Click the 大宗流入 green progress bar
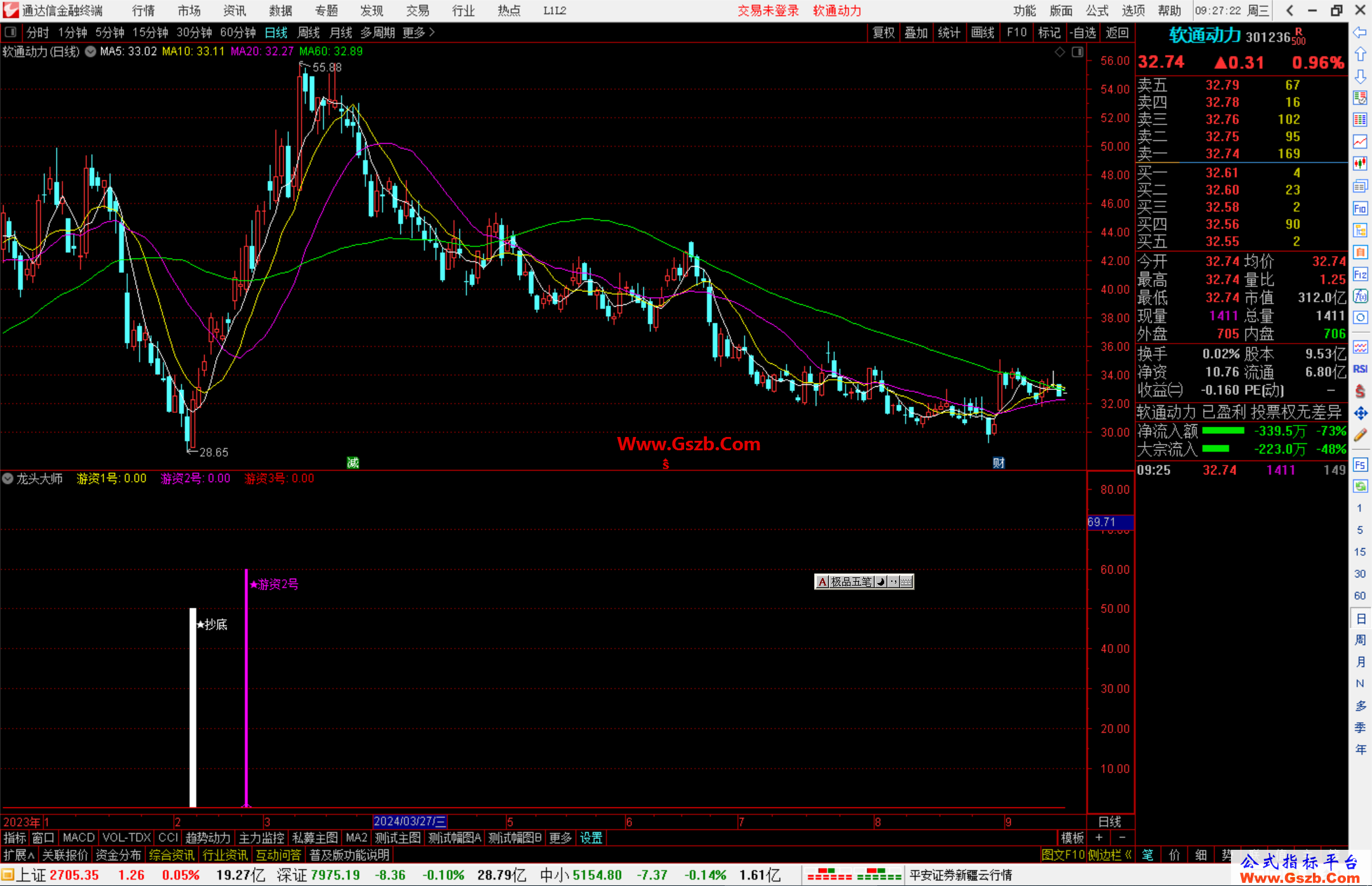This screenshot has width=1372, height=886. pos(1216,448)
